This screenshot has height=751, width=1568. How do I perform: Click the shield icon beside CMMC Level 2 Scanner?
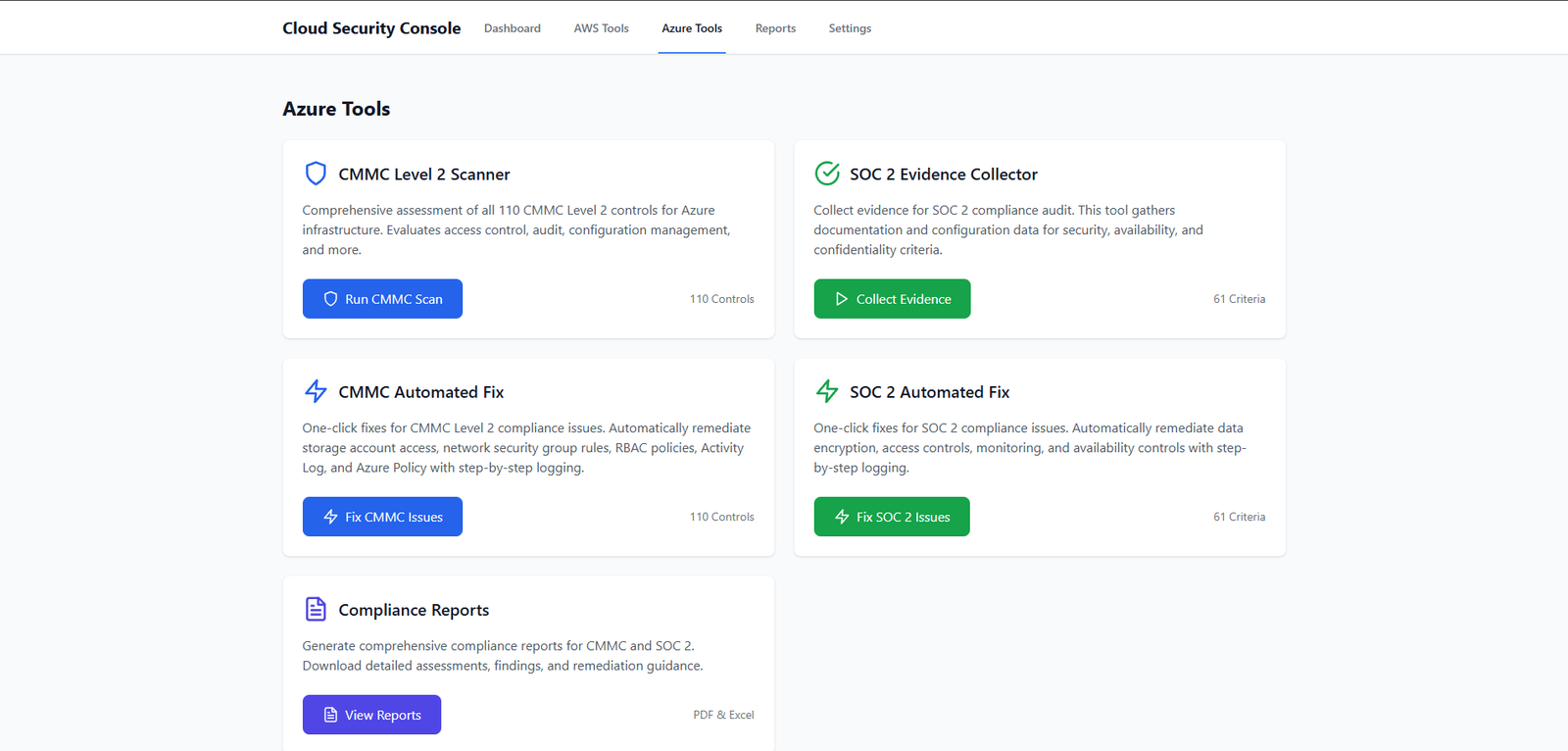[x=316, y=174]
